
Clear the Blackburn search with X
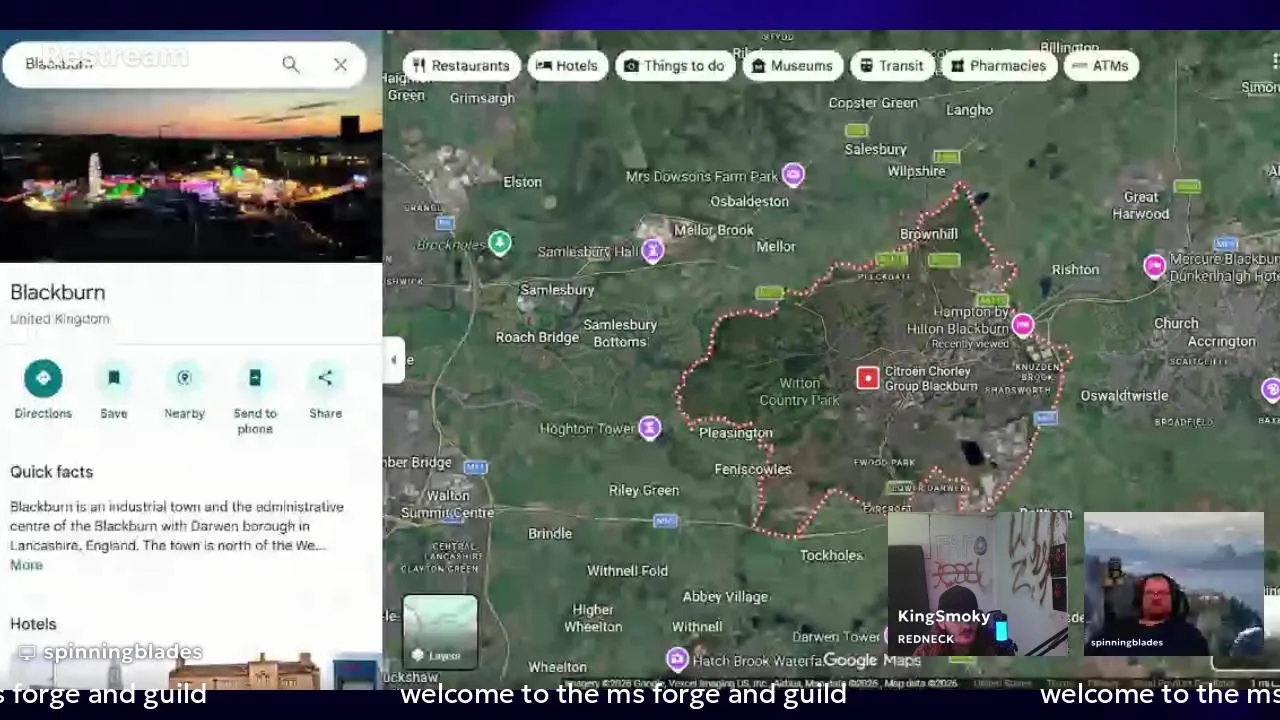coord(340,65)
